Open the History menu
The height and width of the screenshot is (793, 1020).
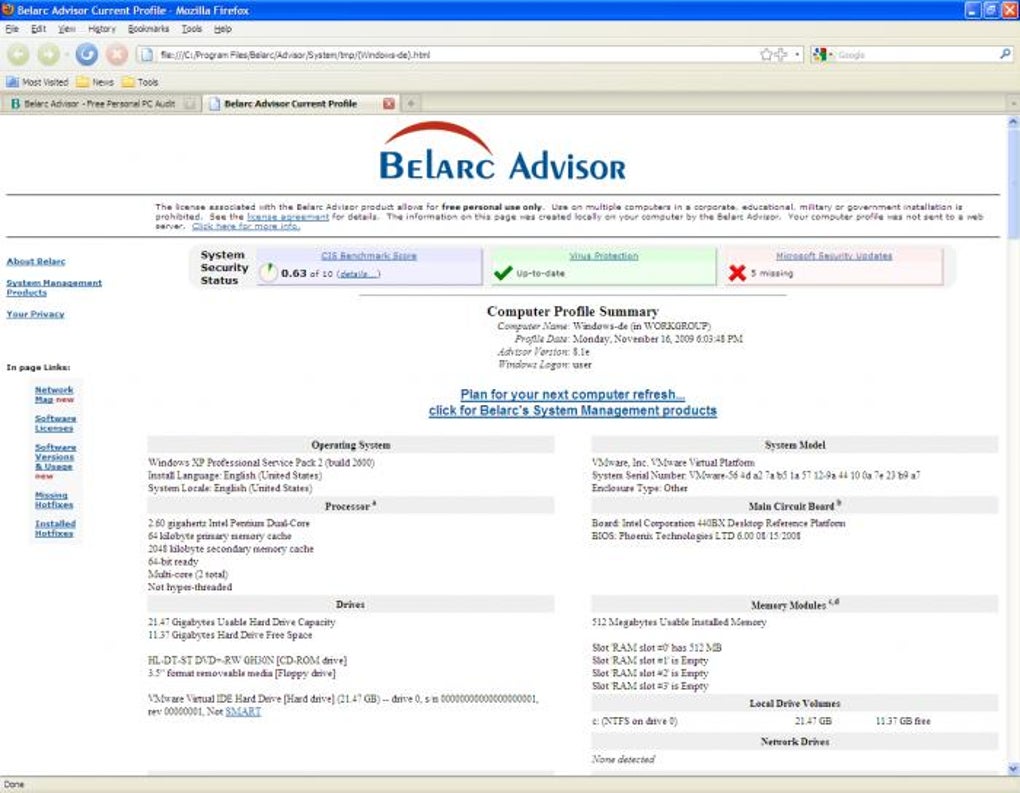click(x=101, y=29)
